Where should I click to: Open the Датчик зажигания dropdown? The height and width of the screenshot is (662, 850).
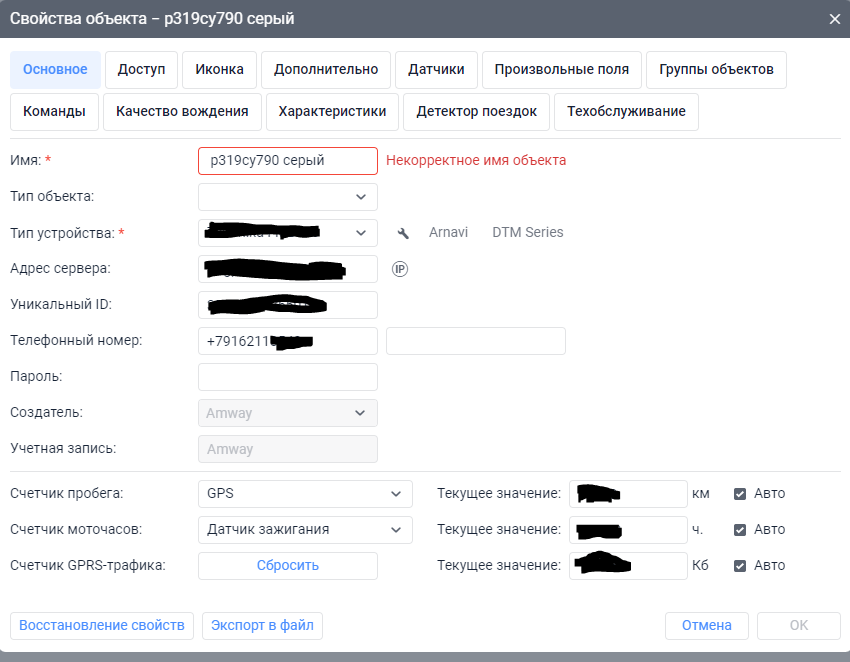tap(305, 529)
